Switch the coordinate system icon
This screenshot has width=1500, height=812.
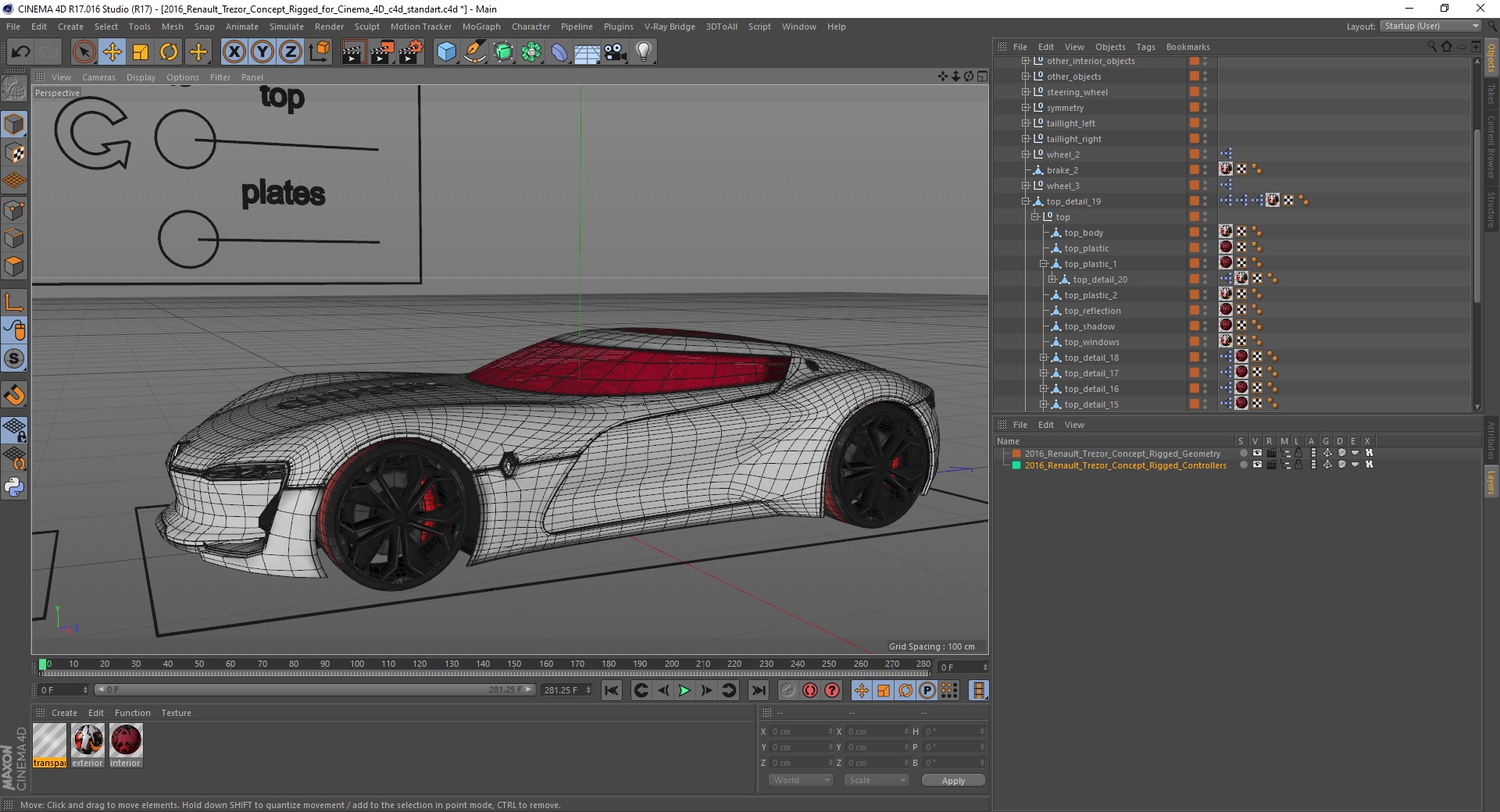pyautogui.click(x=320, y=52)
